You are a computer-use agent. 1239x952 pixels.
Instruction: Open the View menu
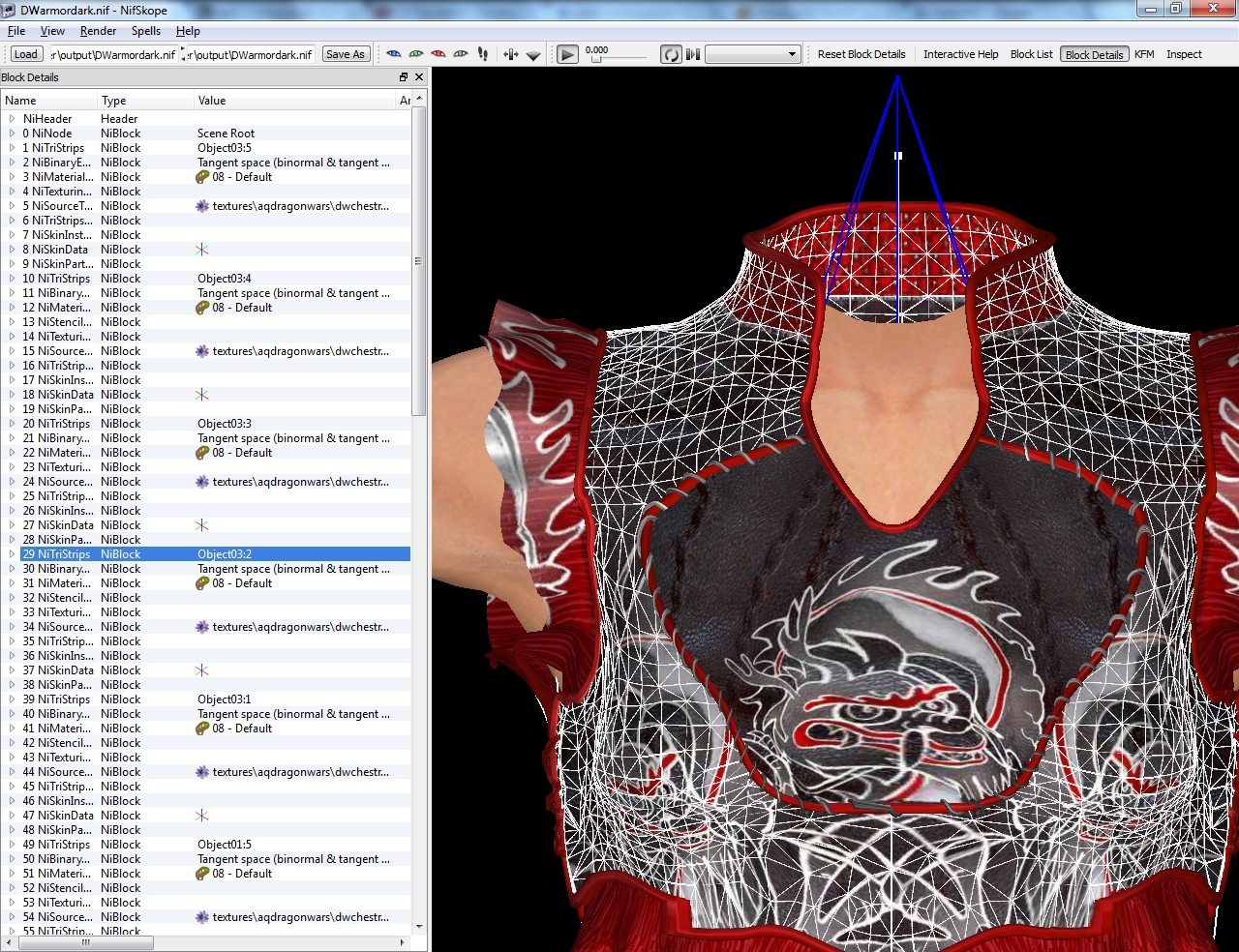pos(52,31)
